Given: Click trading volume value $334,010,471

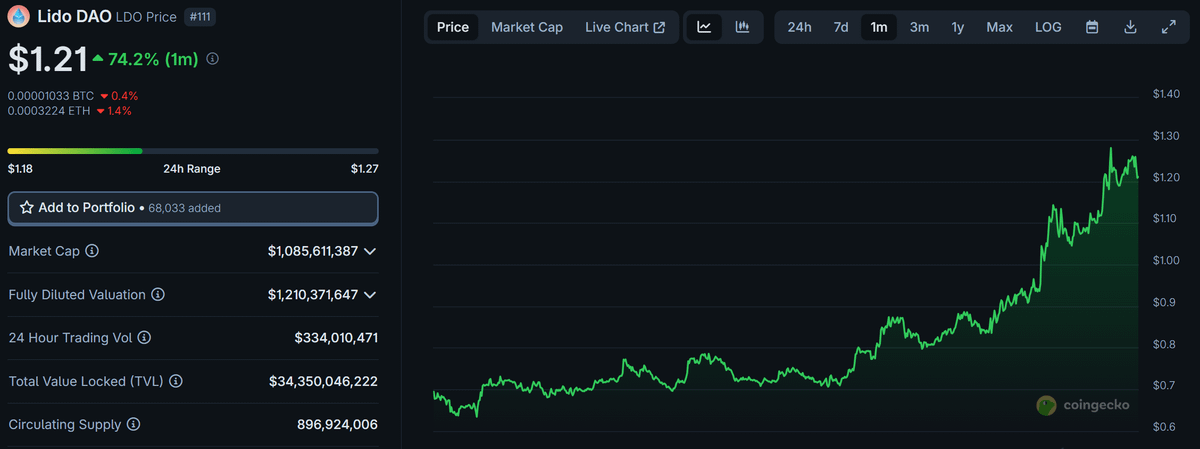Looking at the screenshot, I should [x=336, y=338].
